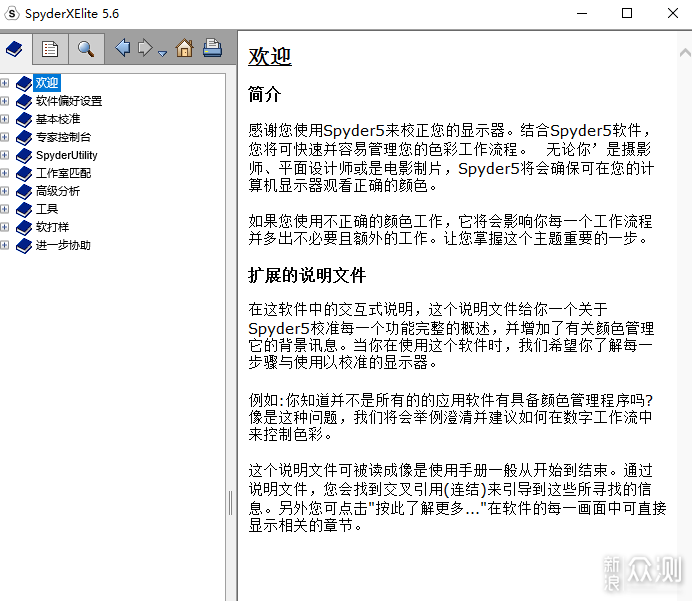Select the 进一步协助 topic

(x=63, y=245)
